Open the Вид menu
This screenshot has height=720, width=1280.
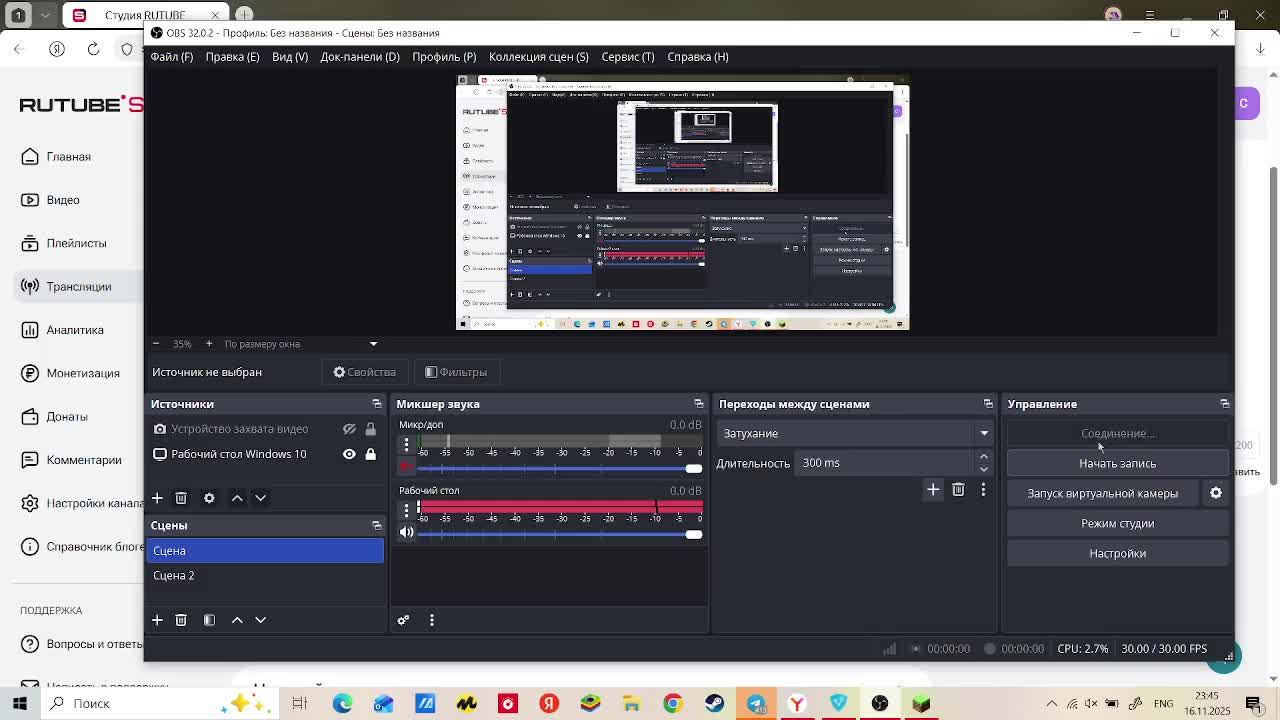(290, 57)
